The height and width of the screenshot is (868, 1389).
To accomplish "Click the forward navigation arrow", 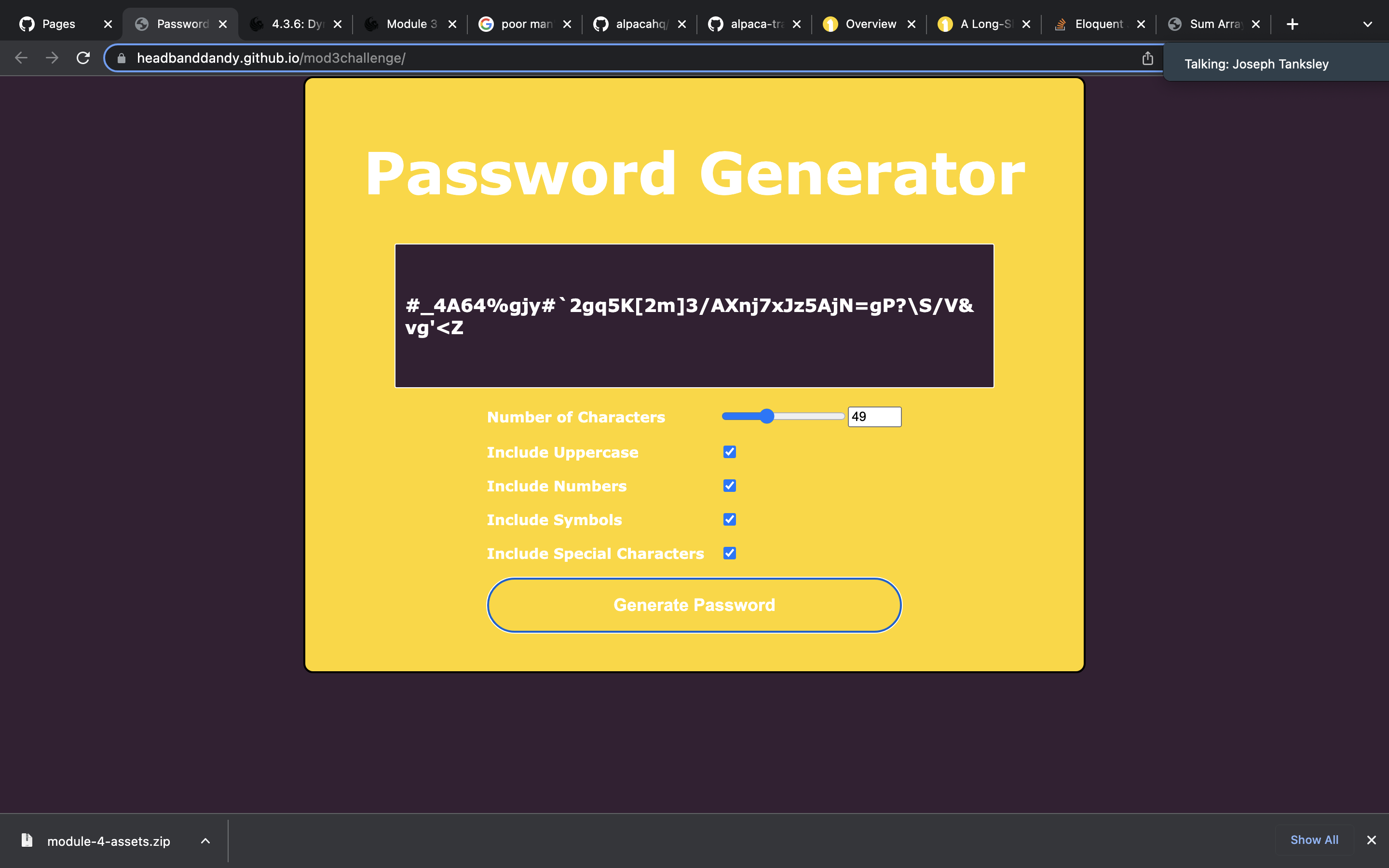I will 52,57.
